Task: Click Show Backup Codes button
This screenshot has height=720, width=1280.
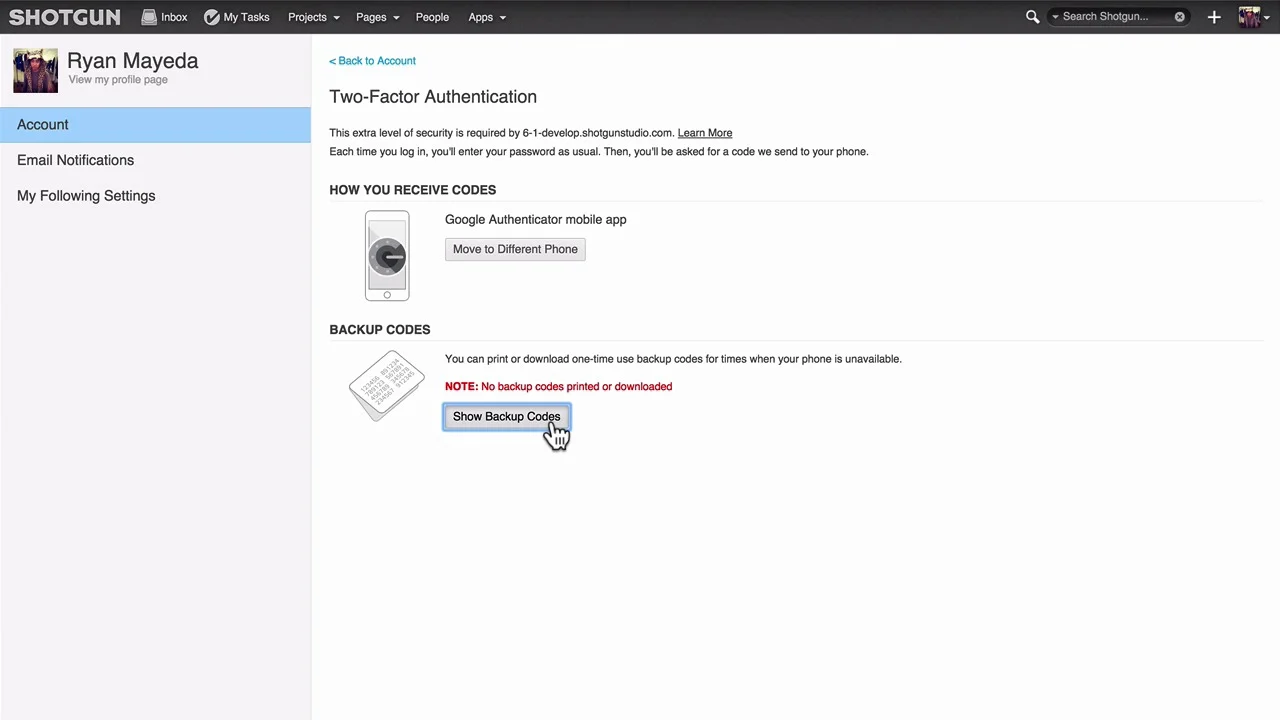Action: point(507,417)
